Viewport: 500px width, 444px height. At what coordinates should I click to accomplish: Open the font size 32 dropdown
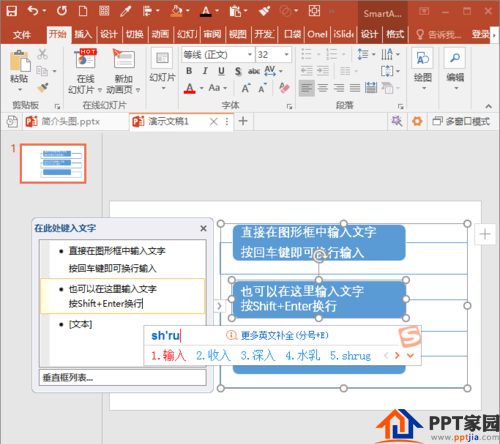286,54
